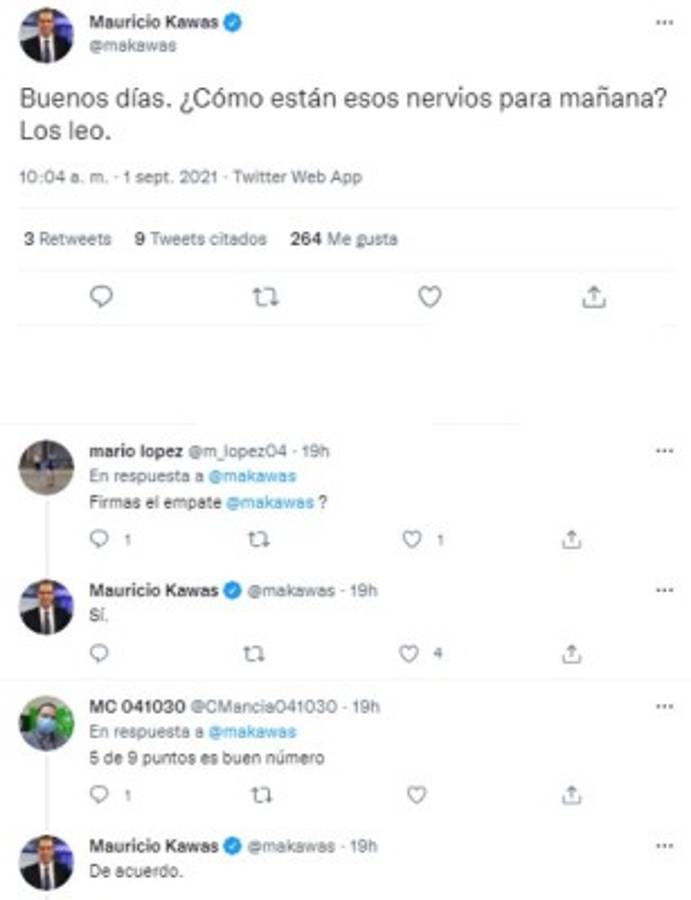Like Mauricio Kawas's "Sí." reply

pyautogui.click(x=408, y=653)
